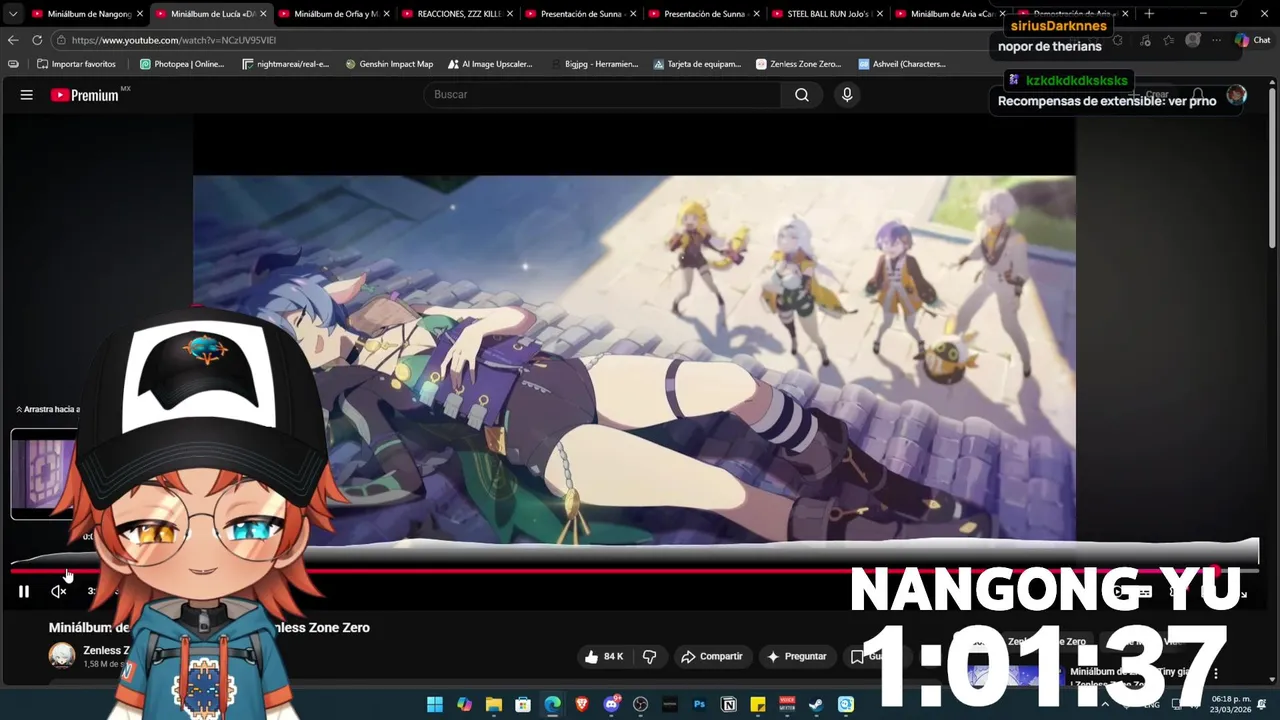
Task: Open OBS Studio from the taskbar
Action: click(x=641, y=704)
